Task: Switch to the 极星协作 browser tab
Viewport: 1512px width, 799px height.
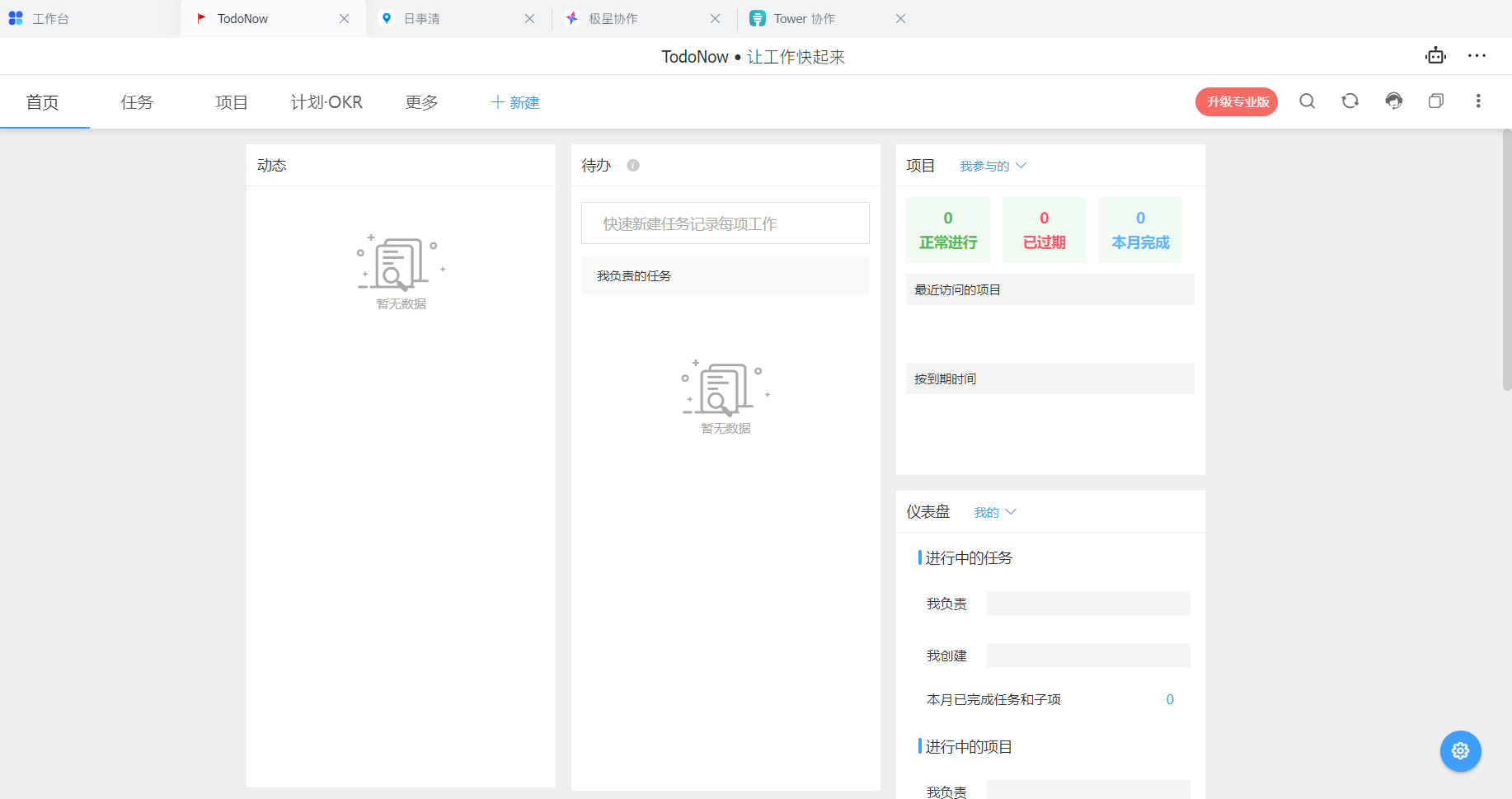Action: [644, 18]
